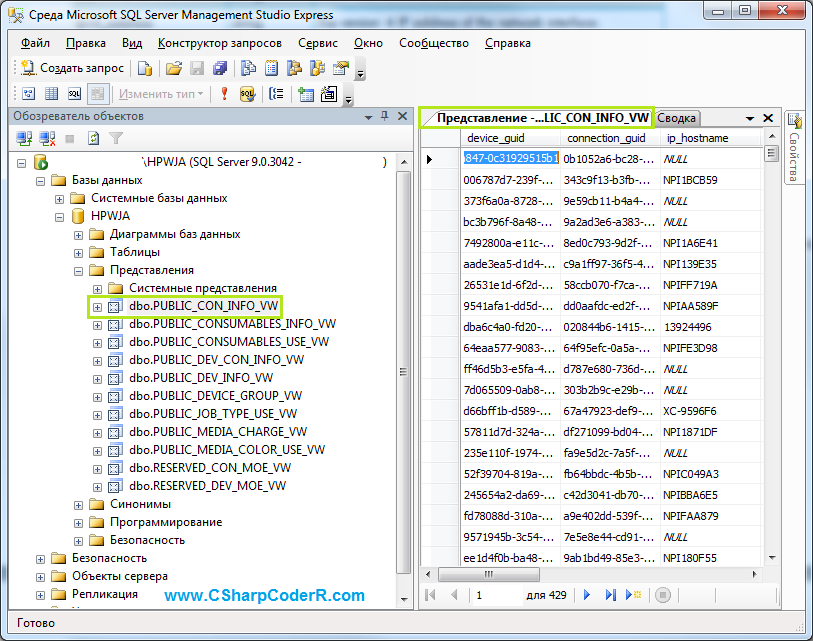The width and height of the screenshot is (813, 641).
Task: Expand the Объекты сервера folder
Action: pos(40,577)
